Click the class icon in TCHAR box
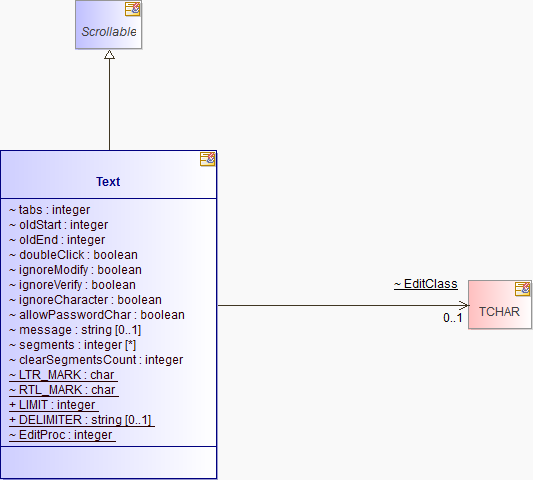Screen dimensions: 533x480 [x=522, y=289]
